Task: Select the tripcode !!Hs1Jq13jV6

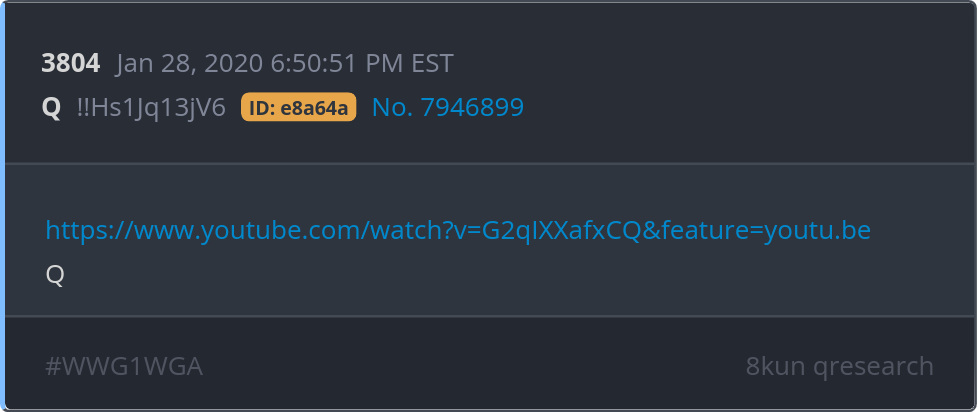Action: [x=151, y=108]
